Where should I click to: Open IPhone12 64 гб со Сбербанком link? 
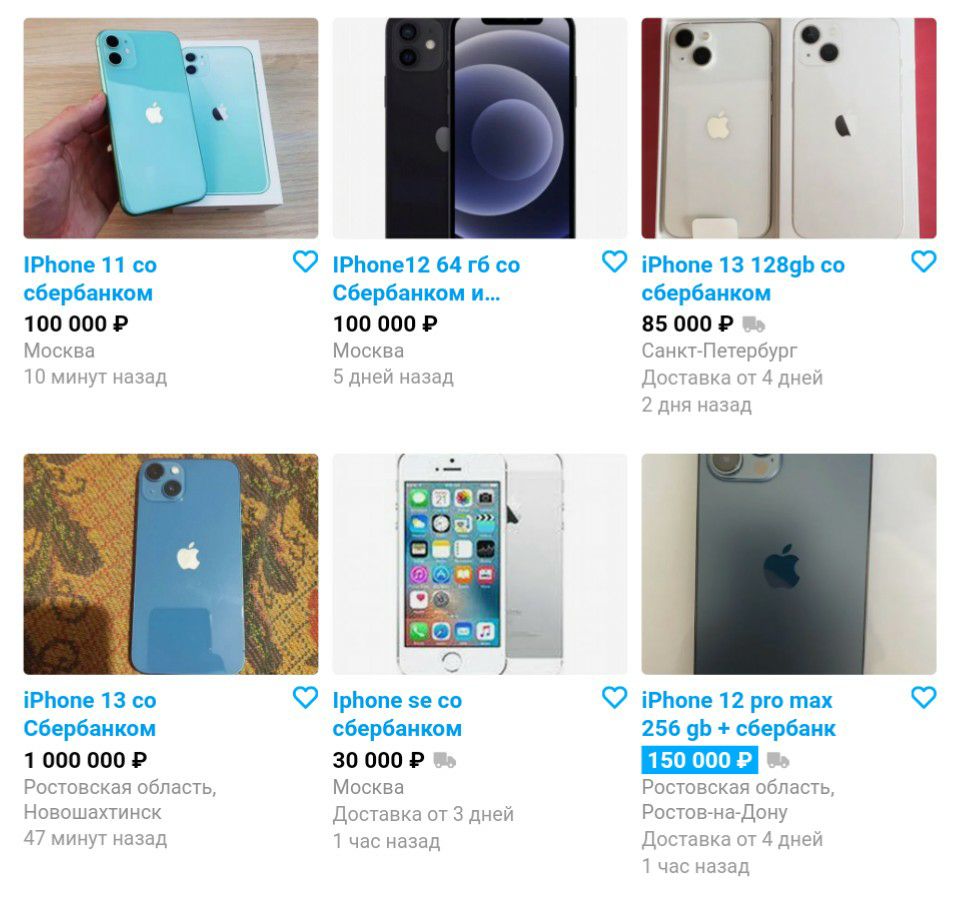[426, 279]
